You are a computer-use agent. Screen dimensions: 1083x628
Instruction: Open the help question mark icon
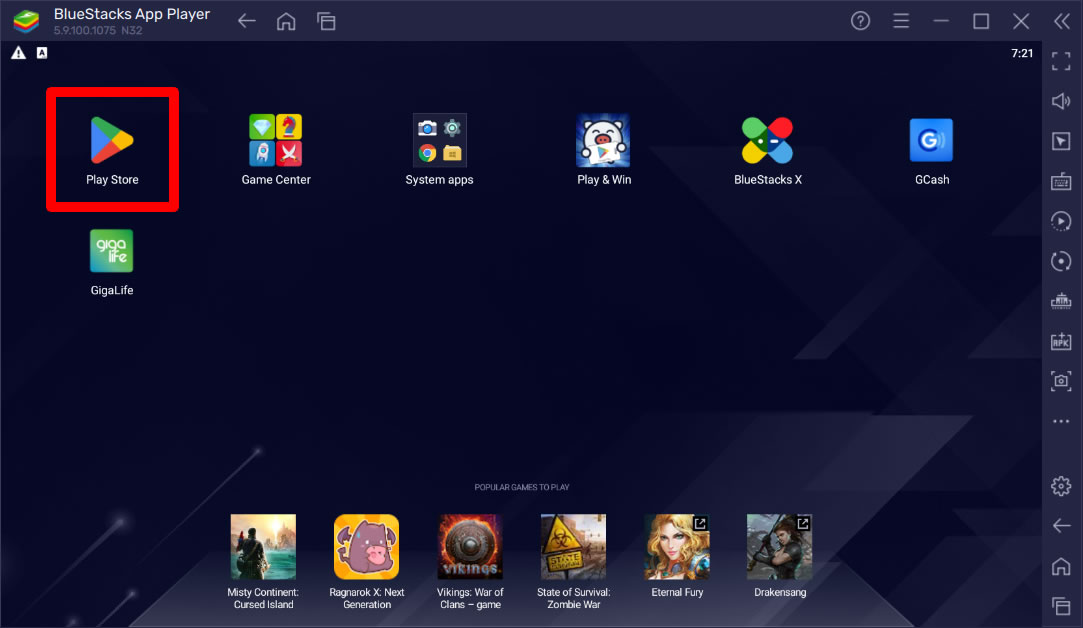tap(860, 21)
